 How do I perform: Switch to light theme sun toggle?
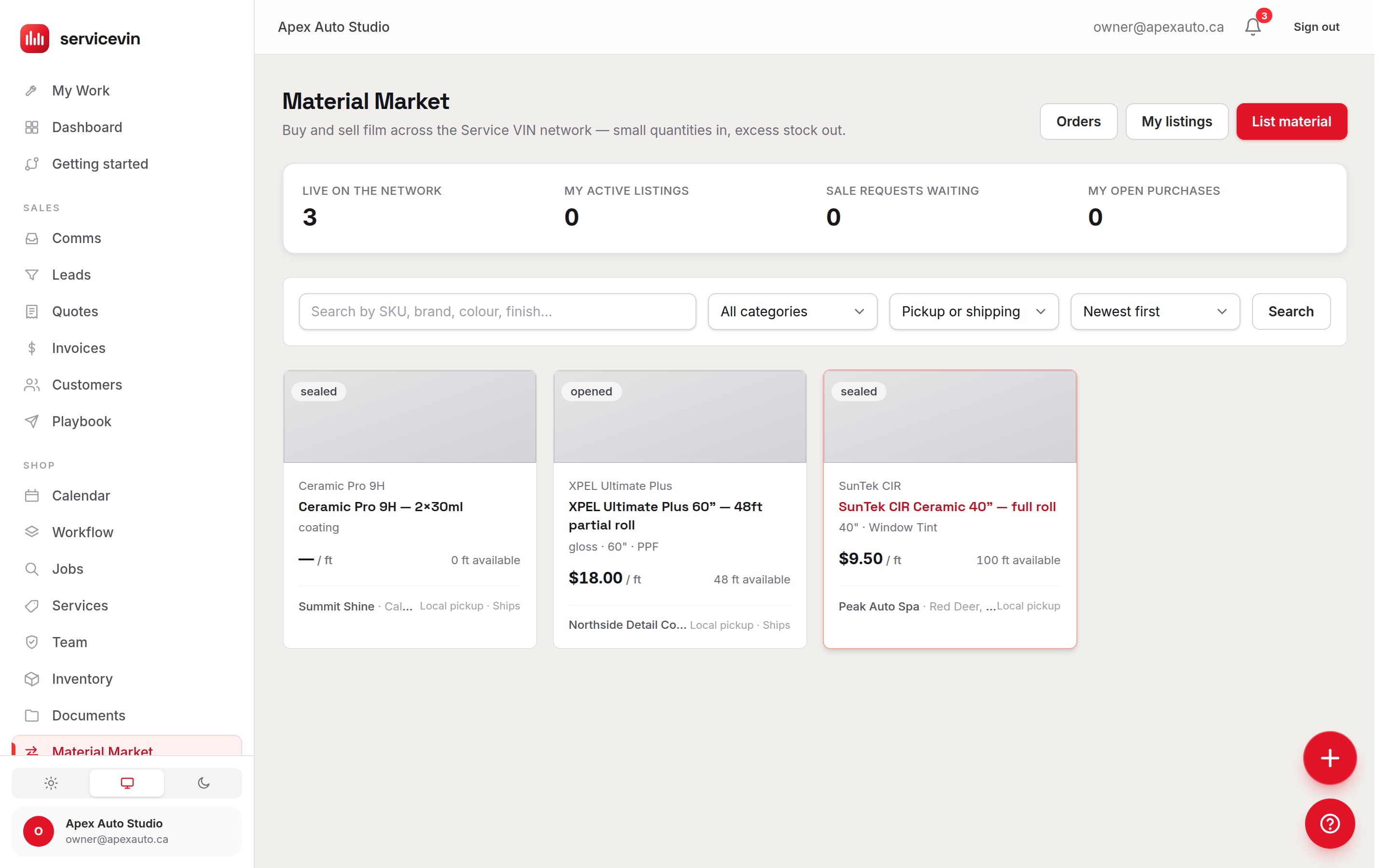pyautogui.click(x=51, y=783)
